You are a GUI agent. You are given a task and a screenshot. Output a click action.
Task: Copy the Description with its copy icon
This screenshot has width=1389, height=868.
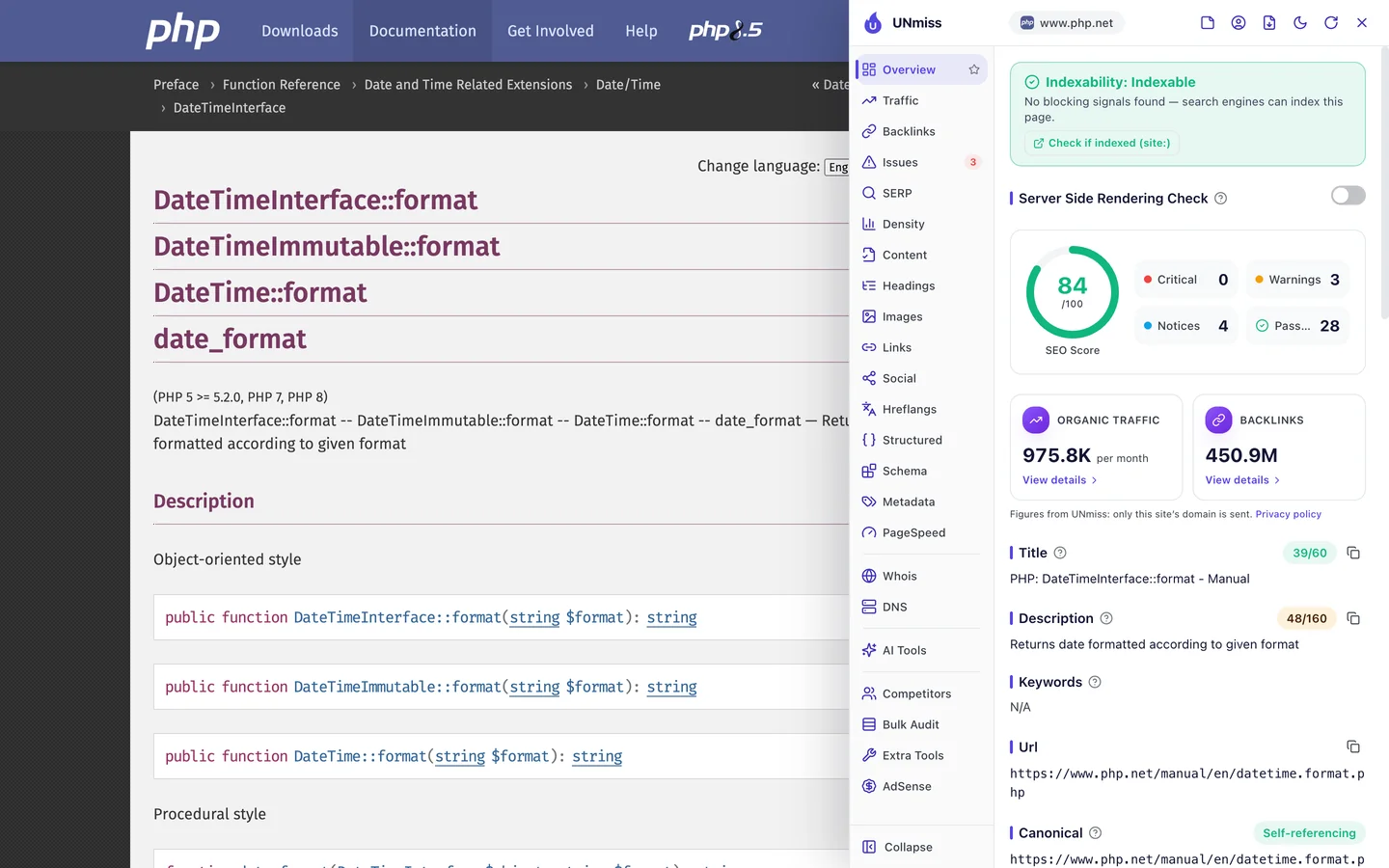pyautogui.click(x=1353, y=618)
